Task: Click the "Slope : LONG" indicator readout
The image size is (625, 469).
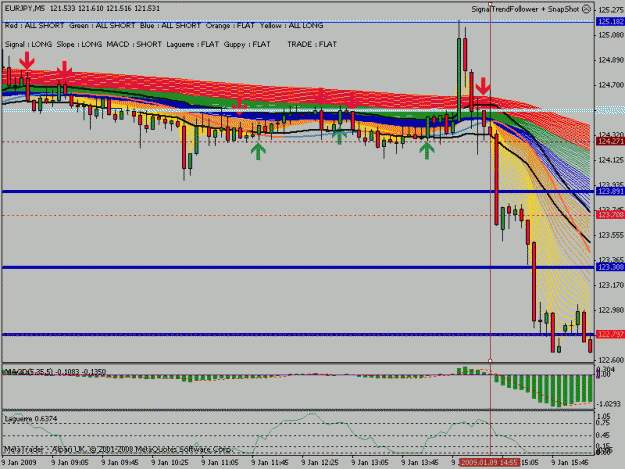Action: (x=79, y=44)
